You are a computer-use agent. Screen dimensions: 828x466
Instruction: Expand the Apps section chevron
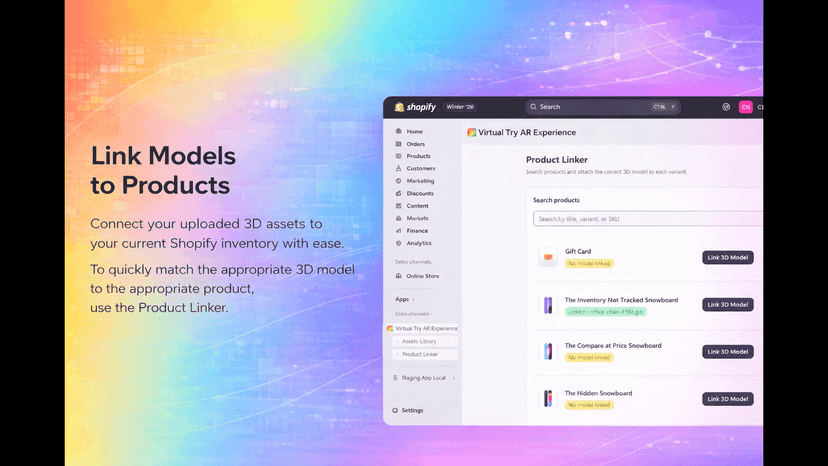click(413, 299)
